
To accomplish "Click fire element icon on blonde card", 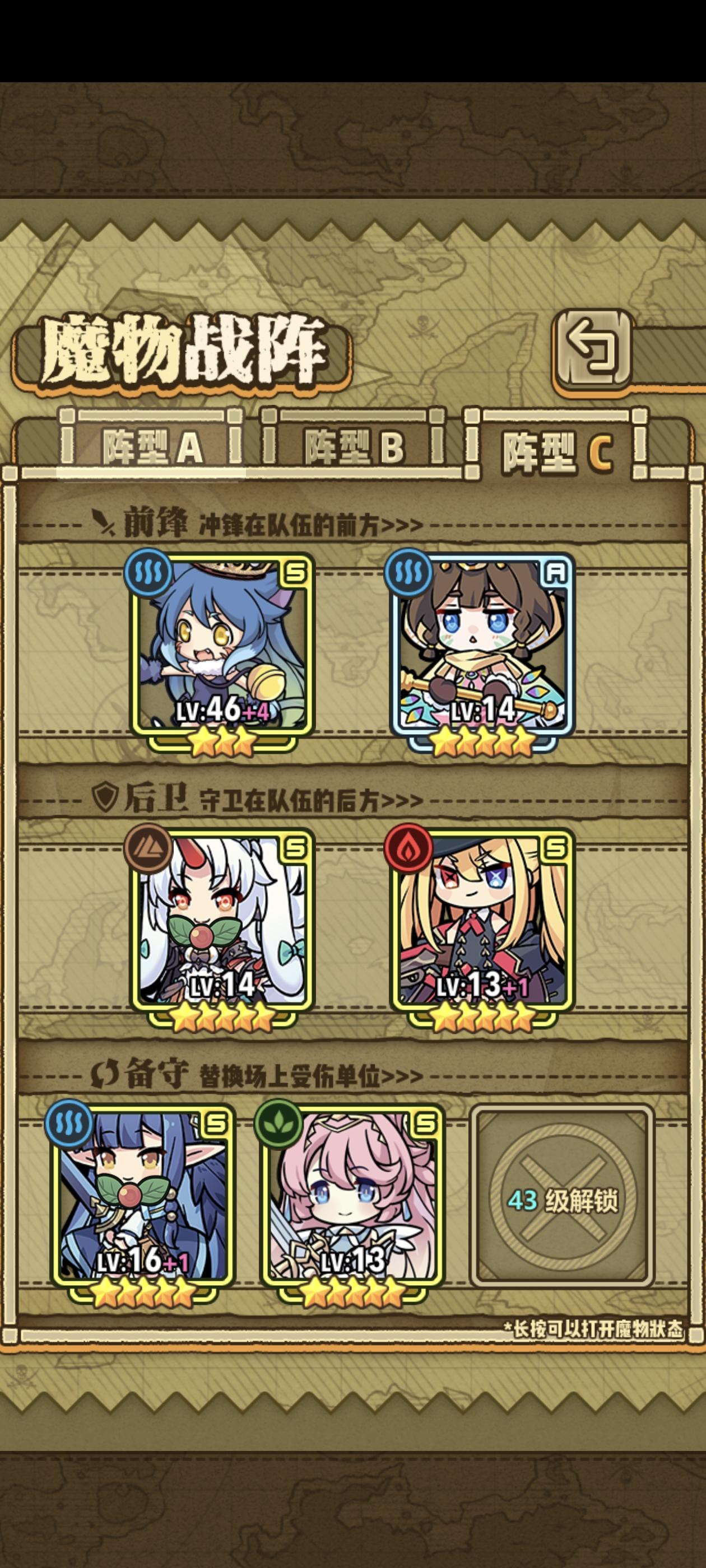I will 408,848.
